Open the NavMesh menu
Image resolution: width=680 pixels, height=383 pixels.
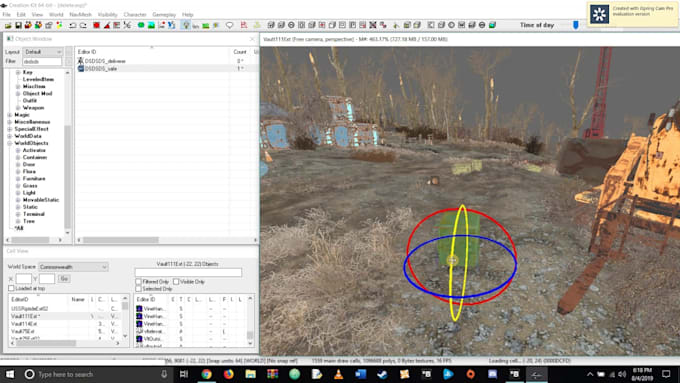[80, 14]
